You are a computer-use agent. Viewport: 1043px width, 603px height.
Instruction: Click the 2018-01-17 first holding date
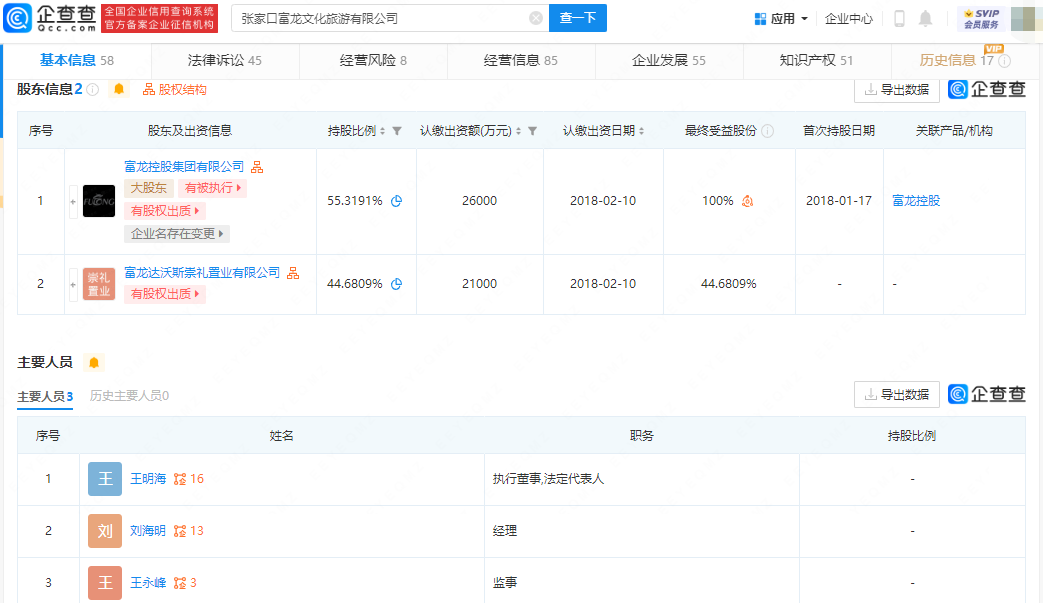839,201
